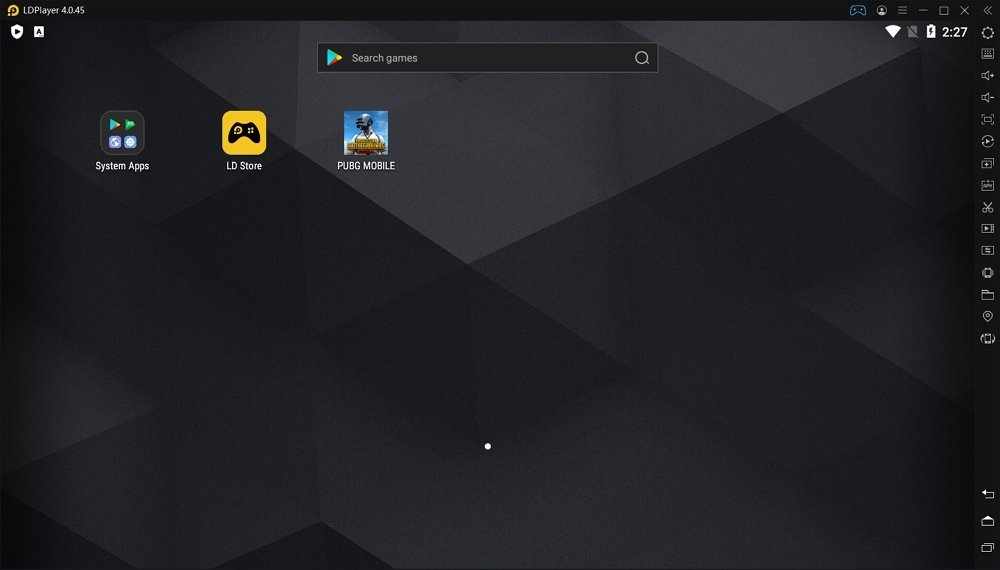Open the multi-instance plus window icon
This screenshot has height=570, width=1000.
click(987, 163)
